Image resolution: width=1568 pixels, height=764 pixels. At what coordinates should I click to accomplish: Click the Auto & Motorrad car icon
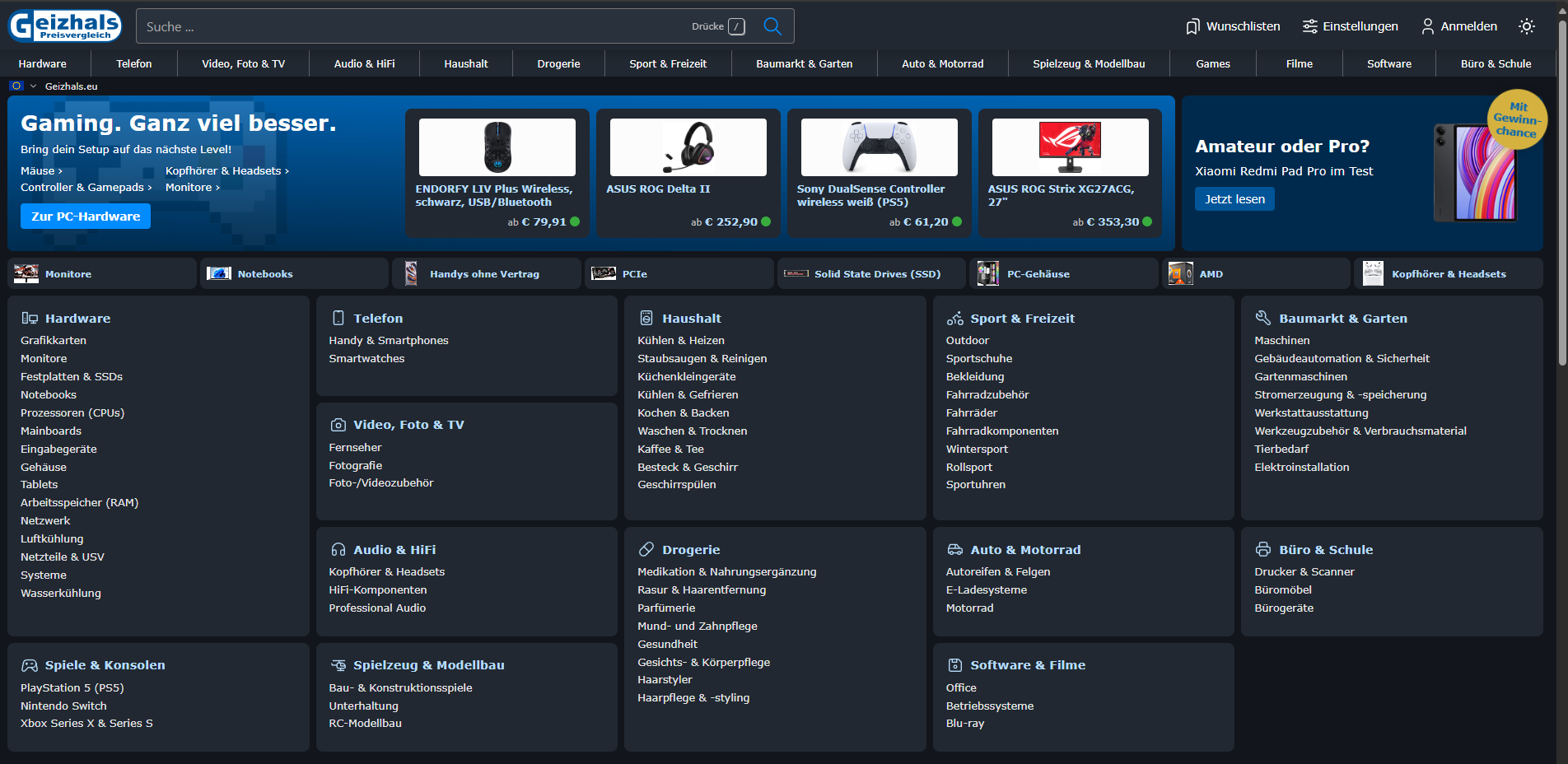click(954, 550)
